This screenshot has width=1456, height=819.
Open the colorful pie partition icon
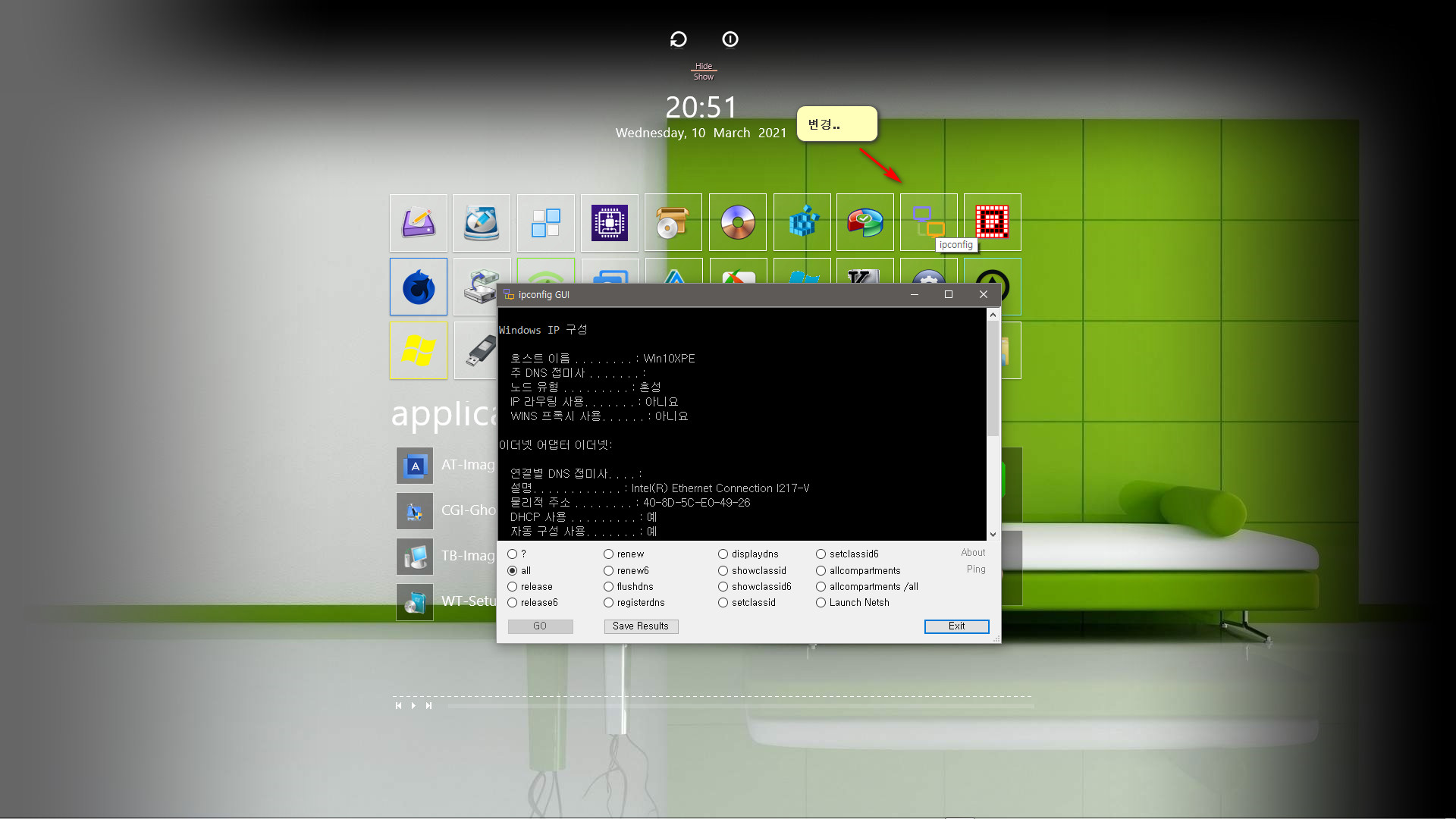pyautogui.click(x=865, y=223)
